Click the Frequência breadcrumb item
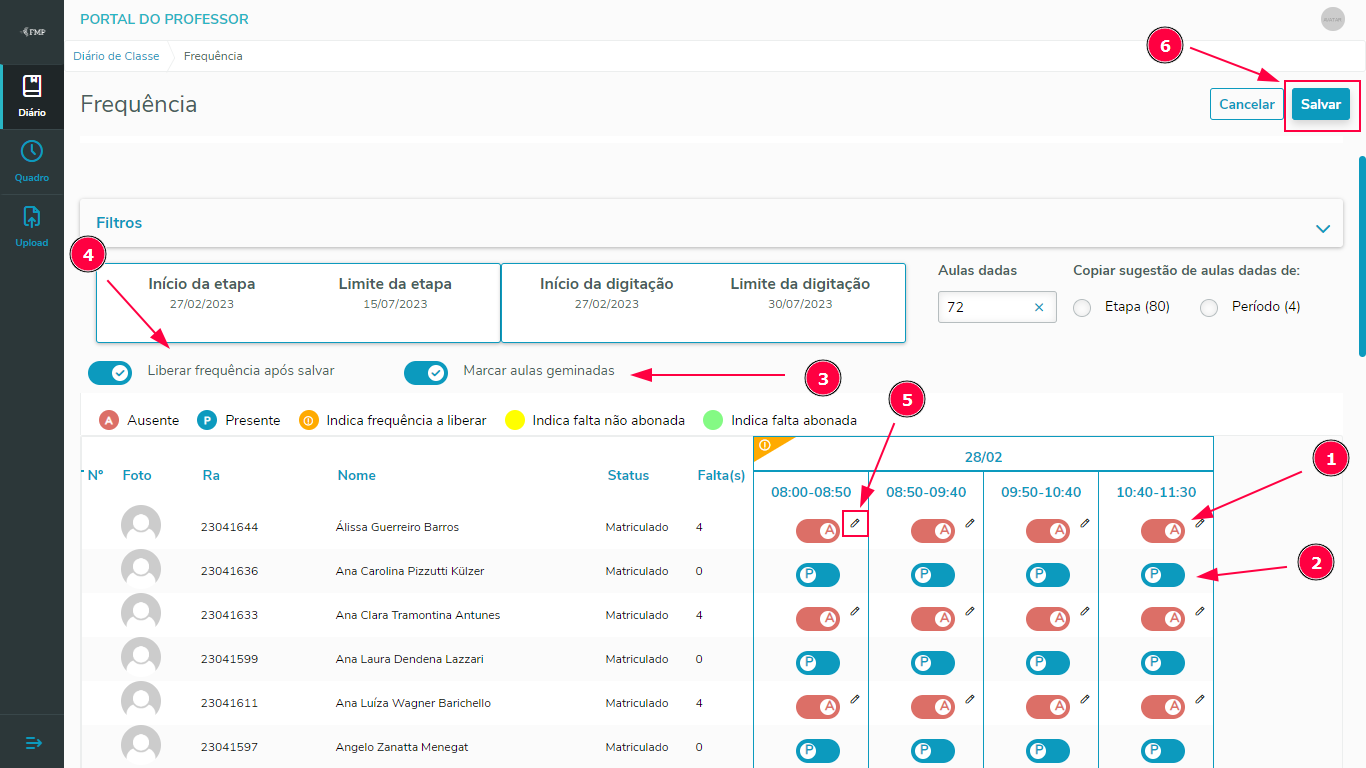1366x768 pixels. point(213,56)
